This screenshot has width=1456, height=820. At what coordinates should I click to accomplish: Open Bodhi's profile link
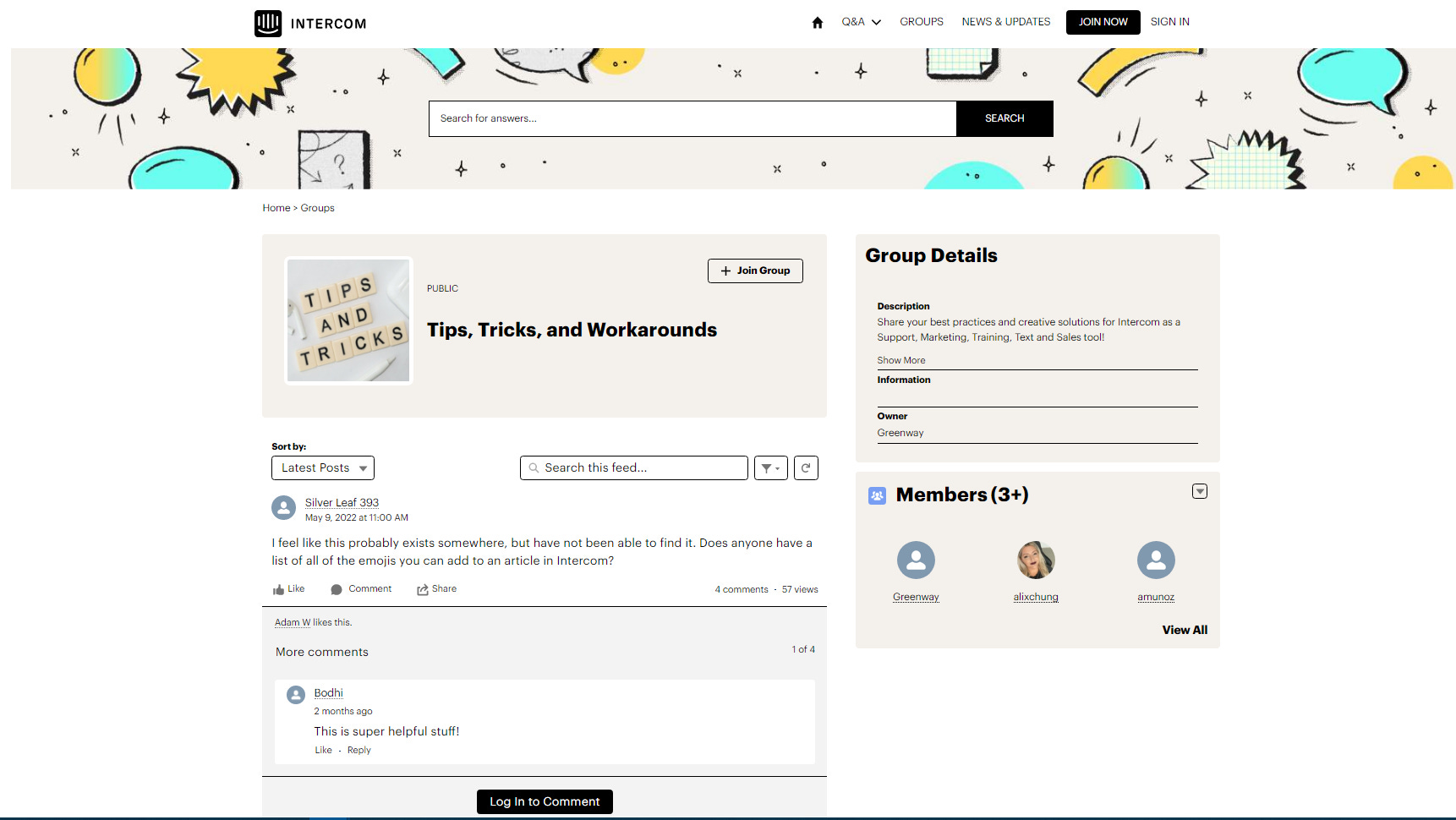coord(329,692)
